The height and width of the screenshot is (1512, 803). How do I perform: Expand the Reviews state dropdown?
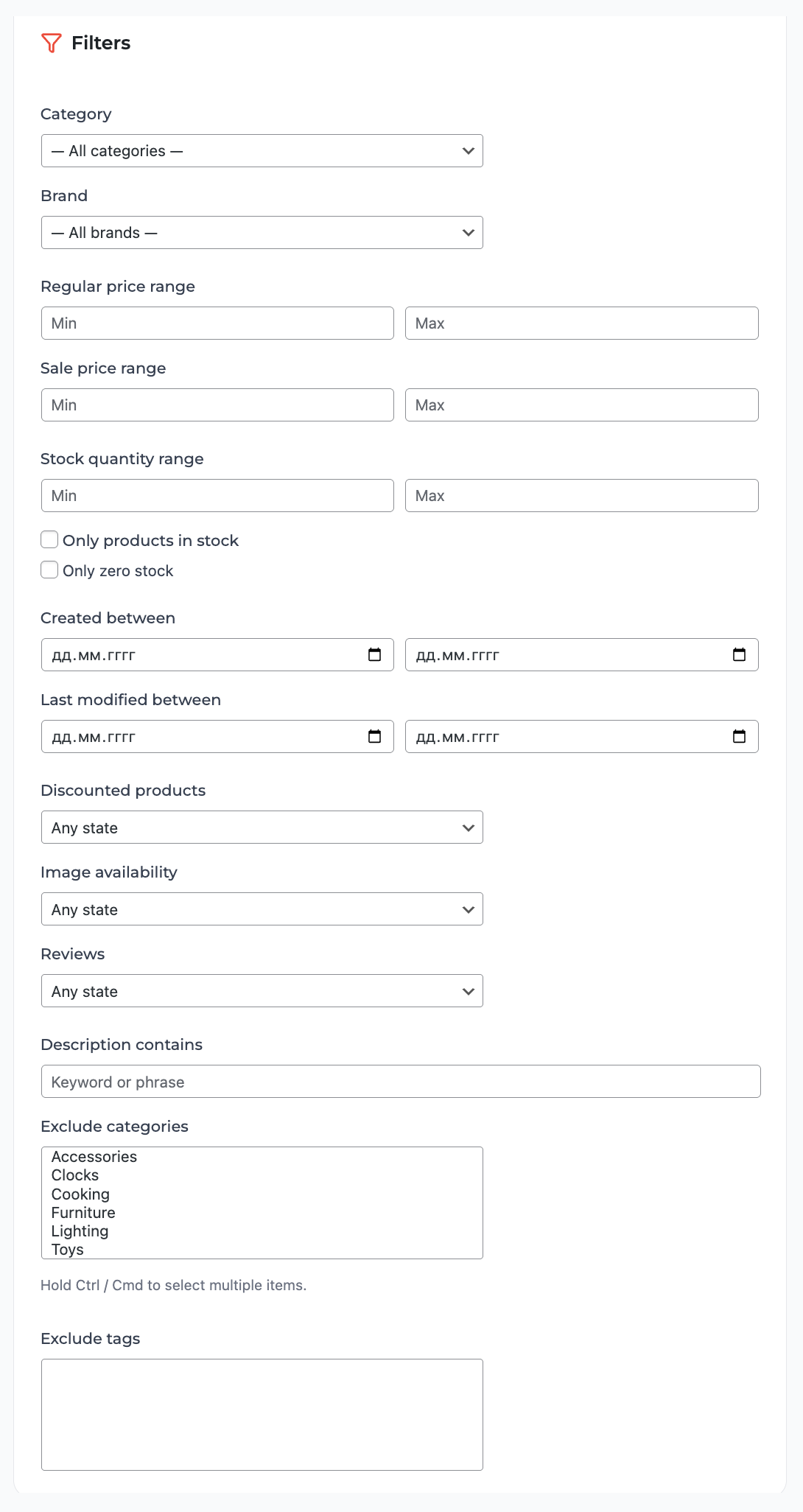(262, 991)
